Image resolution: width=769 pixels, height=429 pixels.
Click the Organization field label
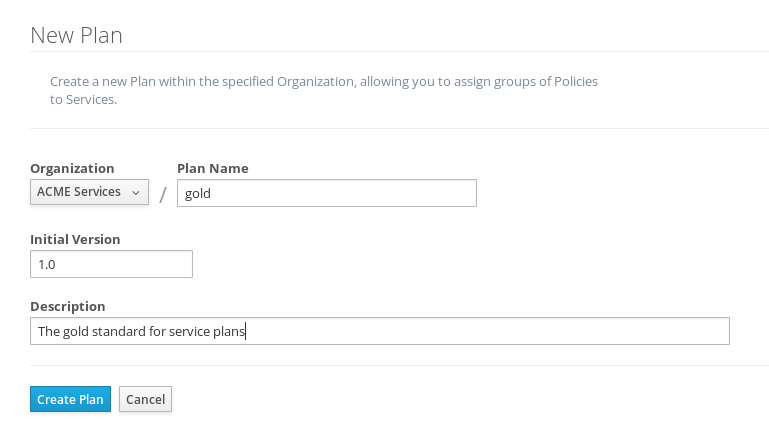click(x=72, y=169)
